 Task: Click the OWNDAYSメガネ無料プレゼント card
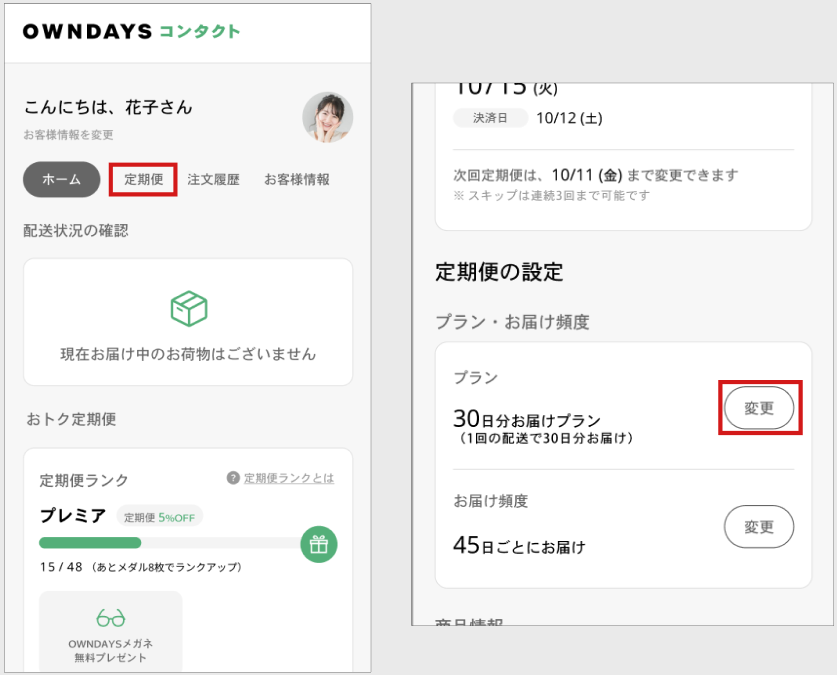point(110,631)
